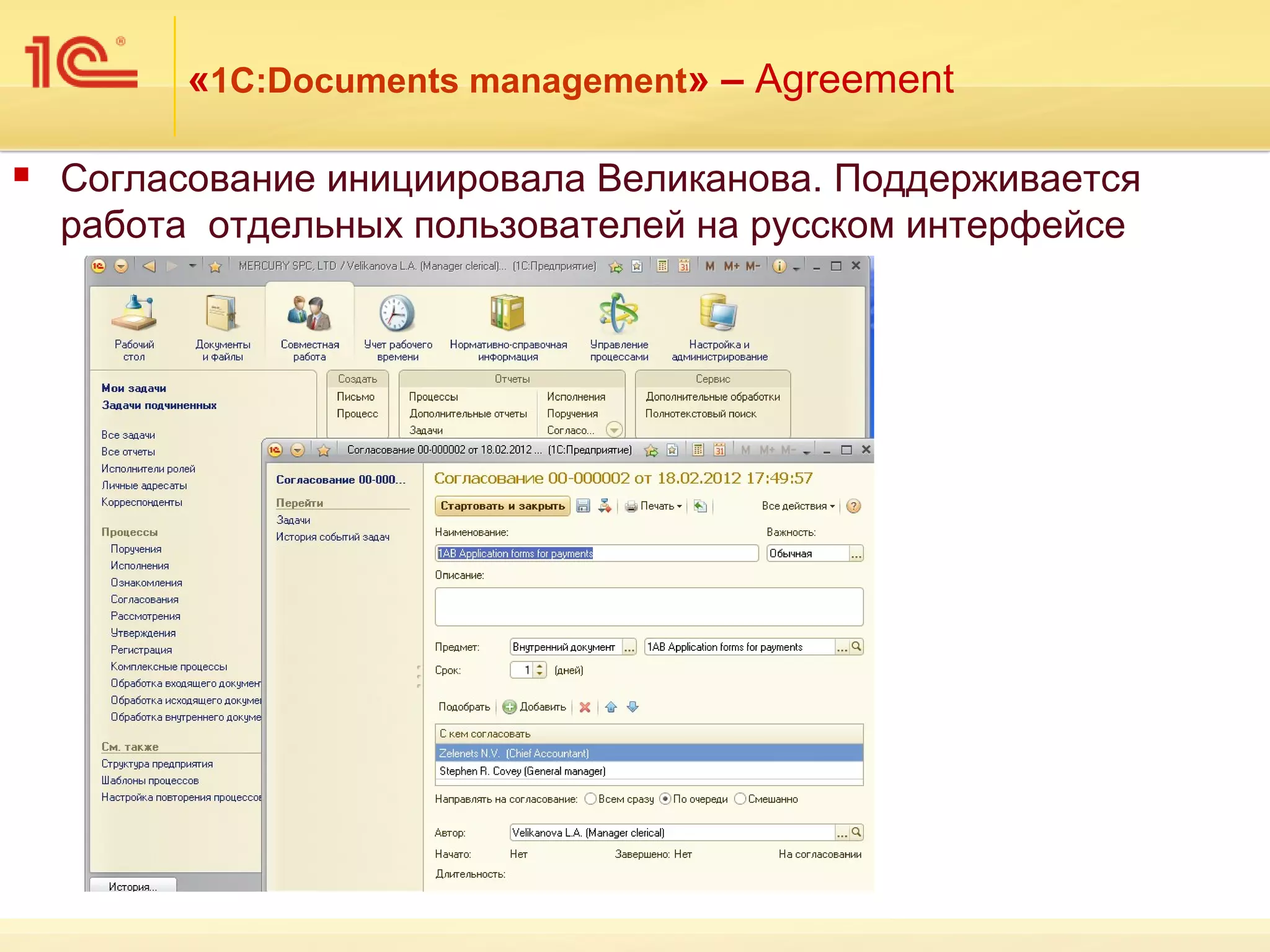Click favorites star in Согласование window titlebar
The image size is (1270, 952).
(x=323, y=450)
